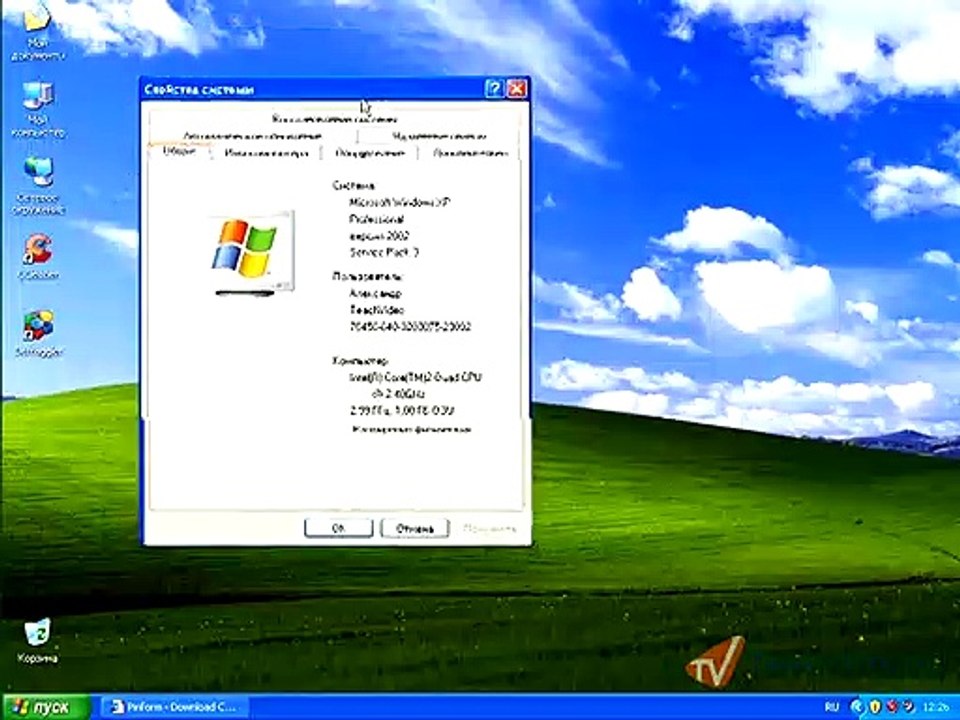The width and height of the screenshot is (960, 720).
Task: Click the RU language indicator
Action: point(831,707)
